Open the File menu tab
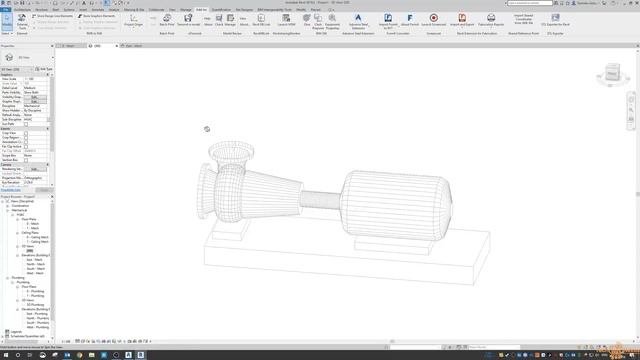640x360 pixels. pos(5,9)
